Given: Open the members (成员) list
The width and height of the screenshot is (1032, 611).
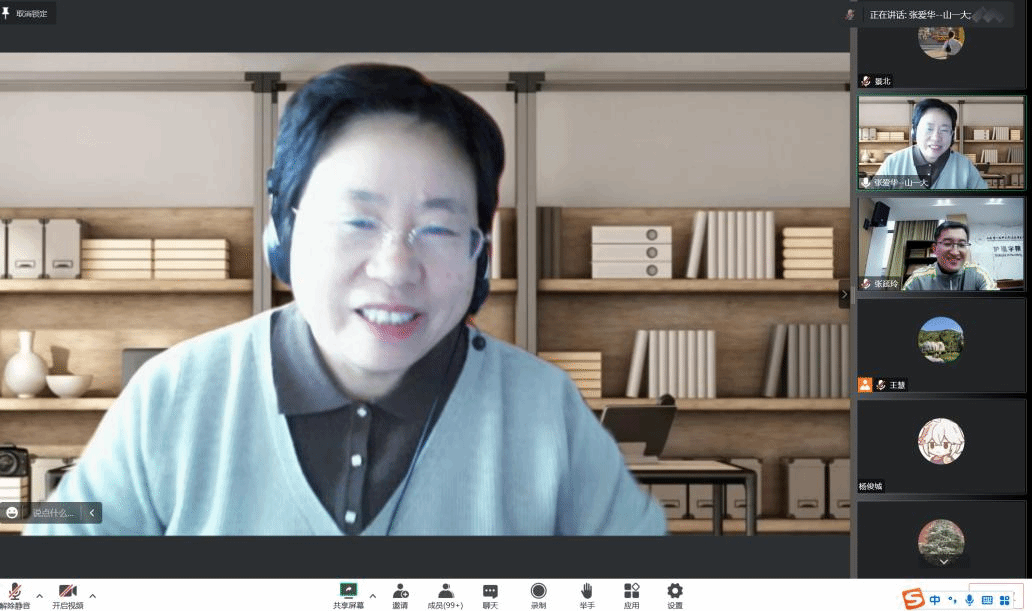Looking at the screenshot, I should coord(445,591).
